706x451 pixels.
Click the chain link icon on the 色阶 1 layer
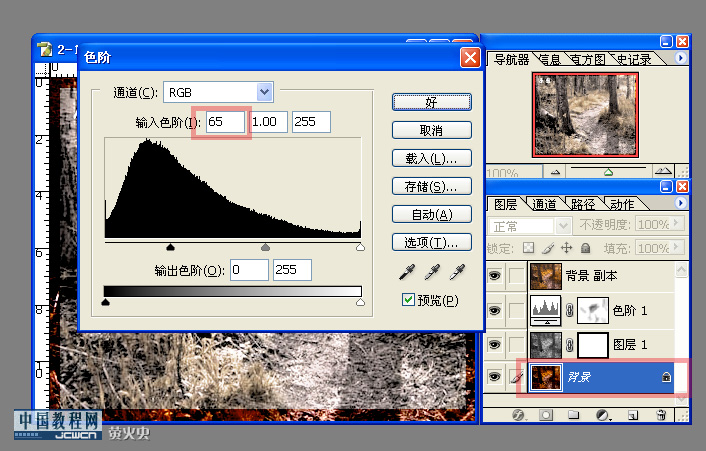(569, 310)
